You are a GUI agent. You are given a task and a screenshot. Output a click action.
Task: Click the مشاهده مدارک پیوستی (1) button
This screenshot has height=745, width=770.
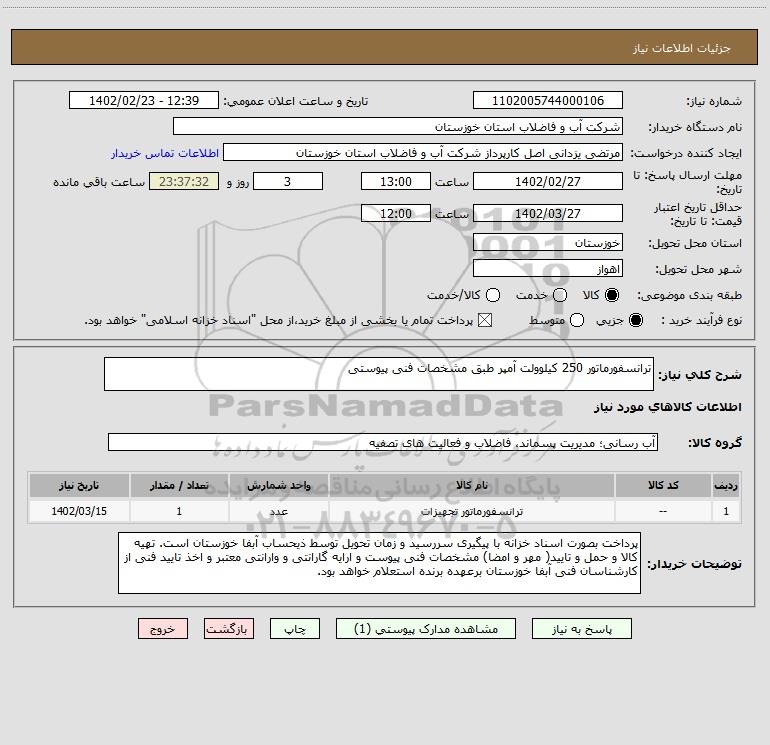tap(426, 629)
